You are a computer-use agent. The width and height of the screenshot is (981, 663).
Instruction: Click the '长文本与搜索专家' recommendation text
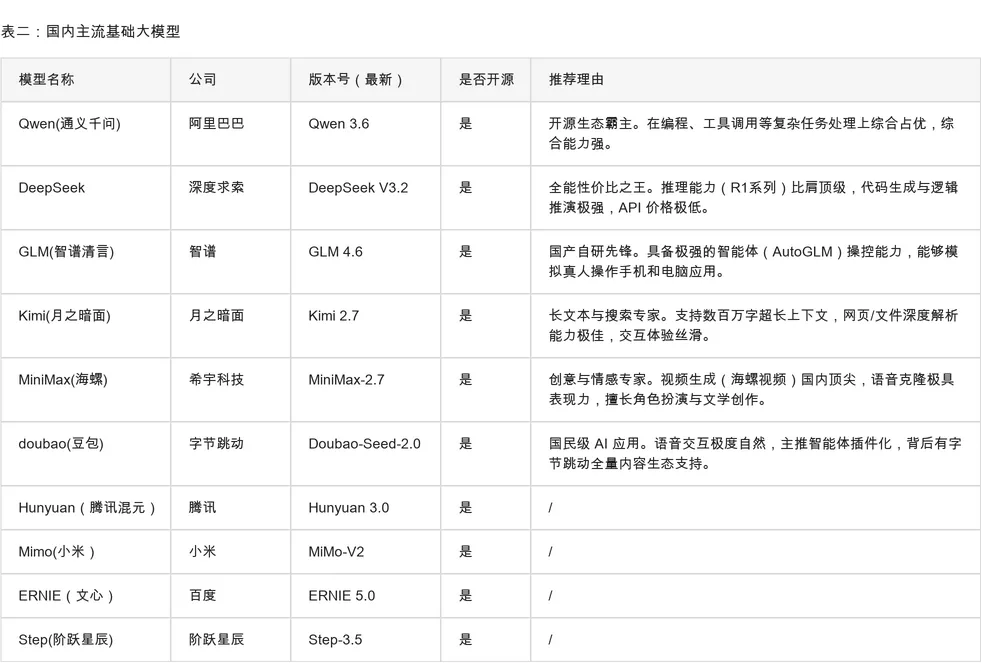coord(605,315)
